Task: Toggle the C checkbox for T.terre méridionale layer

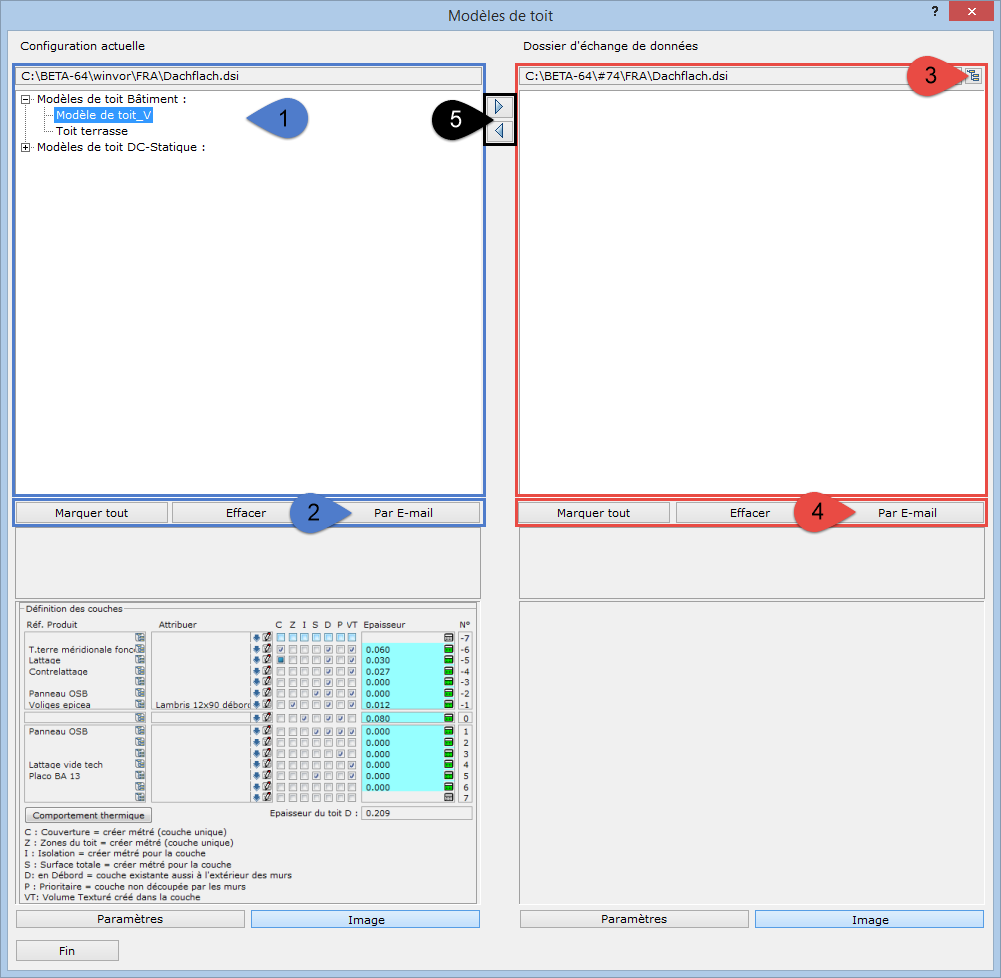Action: click(x=281, y=649)
